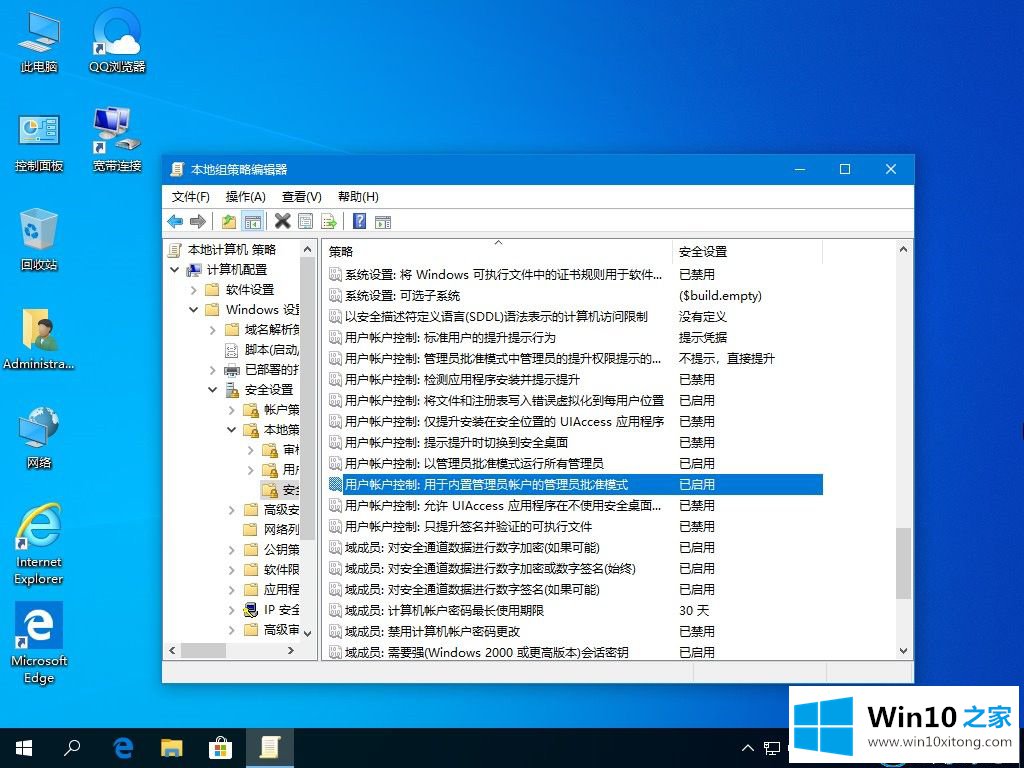
Task: Open the 网络 desktop icon
Action: click(39, 438)
